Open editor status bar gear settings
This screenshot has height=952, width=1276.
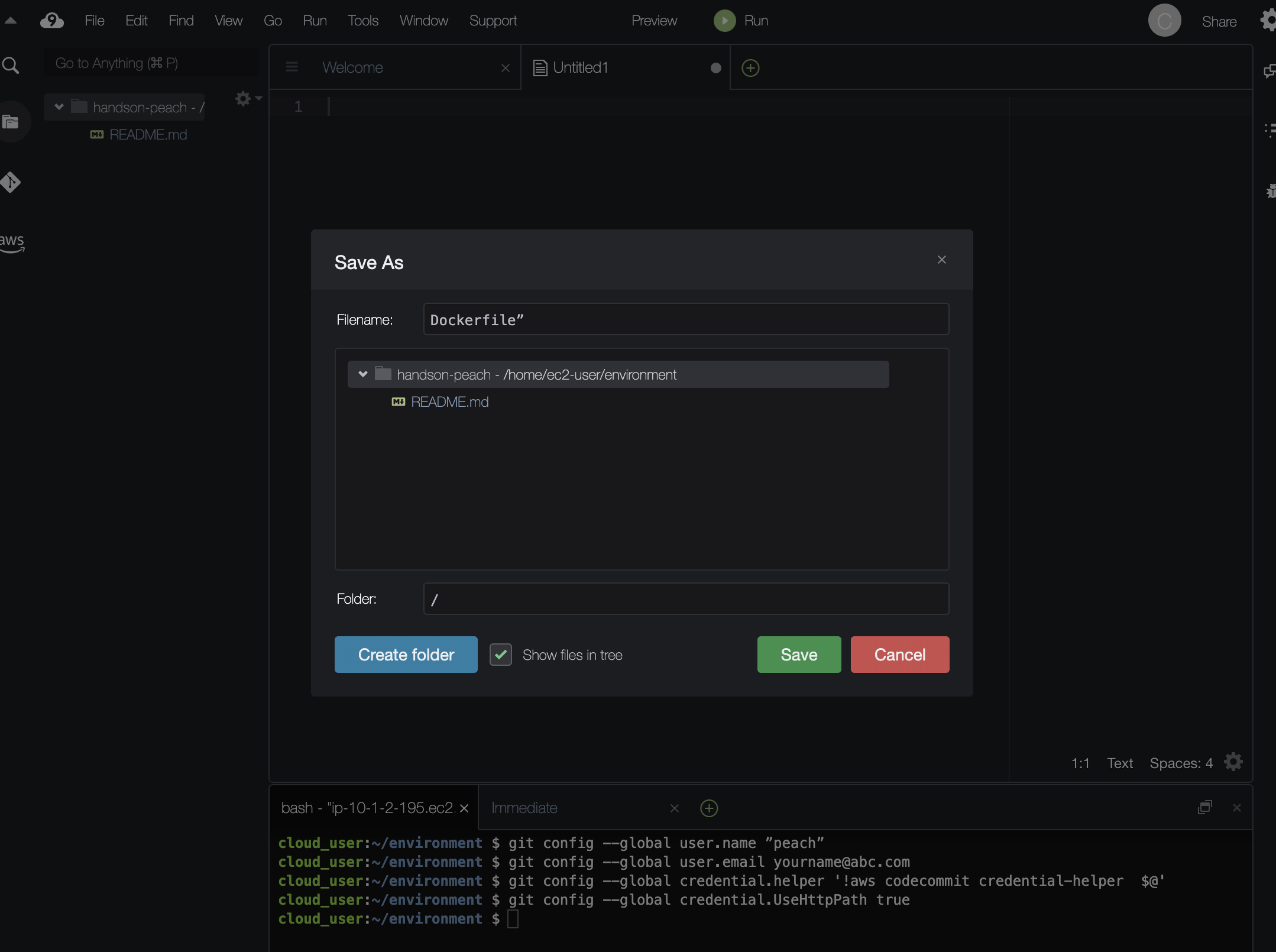[1233, 762]
